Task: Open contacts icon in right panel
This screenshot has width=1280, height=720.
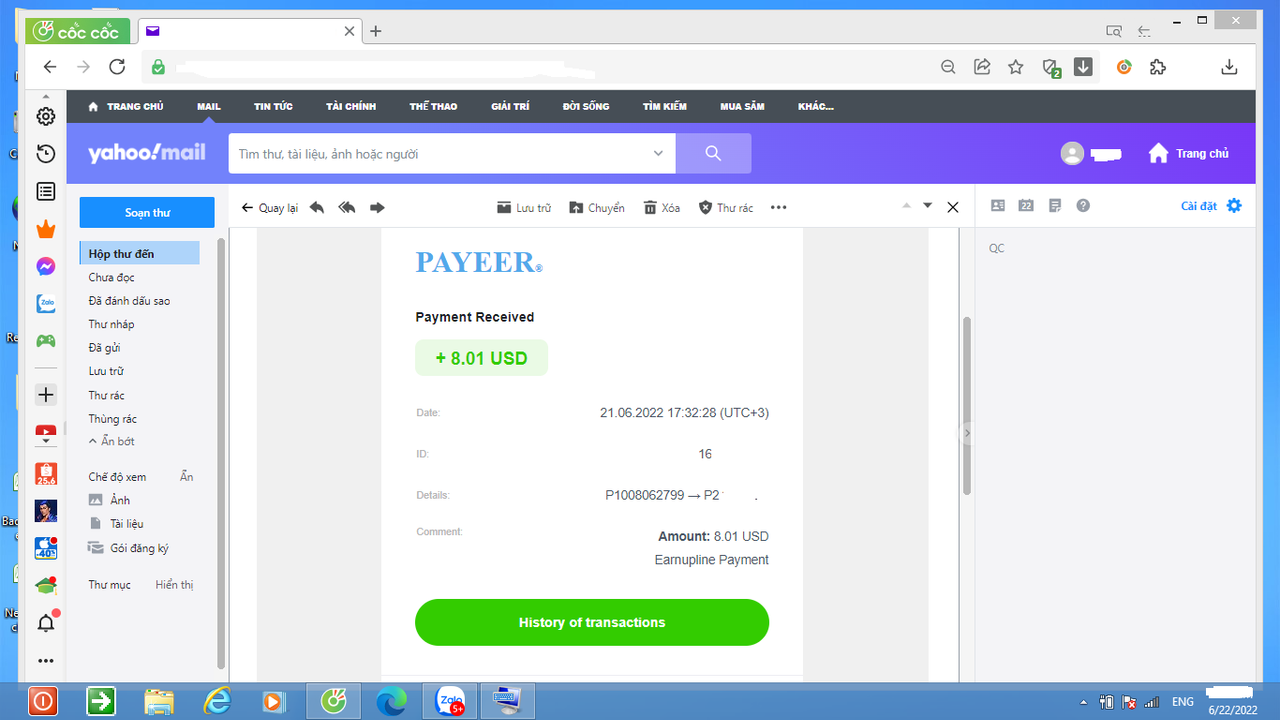Action: coord(998,205)
